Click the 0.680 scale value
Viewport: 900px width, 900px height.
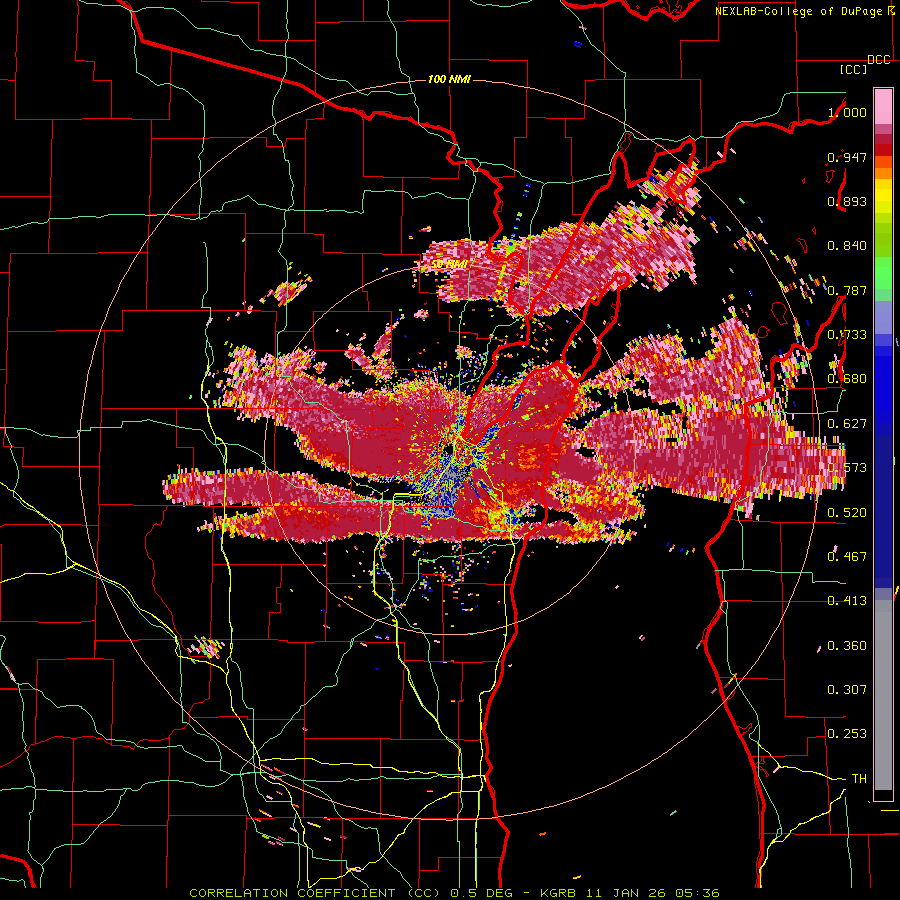pos(847,379)
